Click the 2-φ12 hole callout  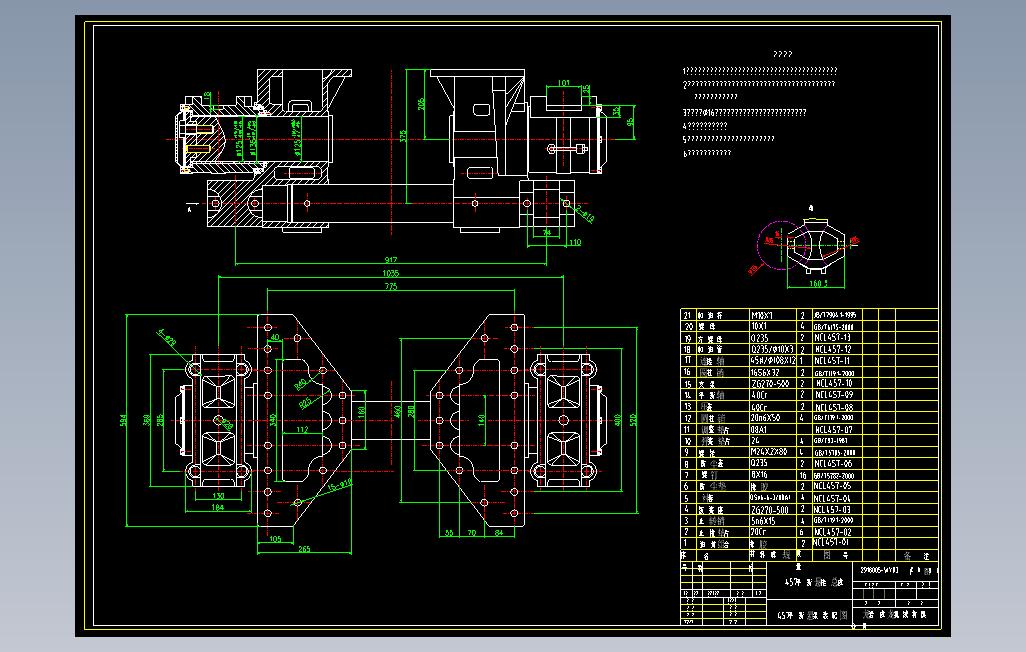(x=584, y=213)
